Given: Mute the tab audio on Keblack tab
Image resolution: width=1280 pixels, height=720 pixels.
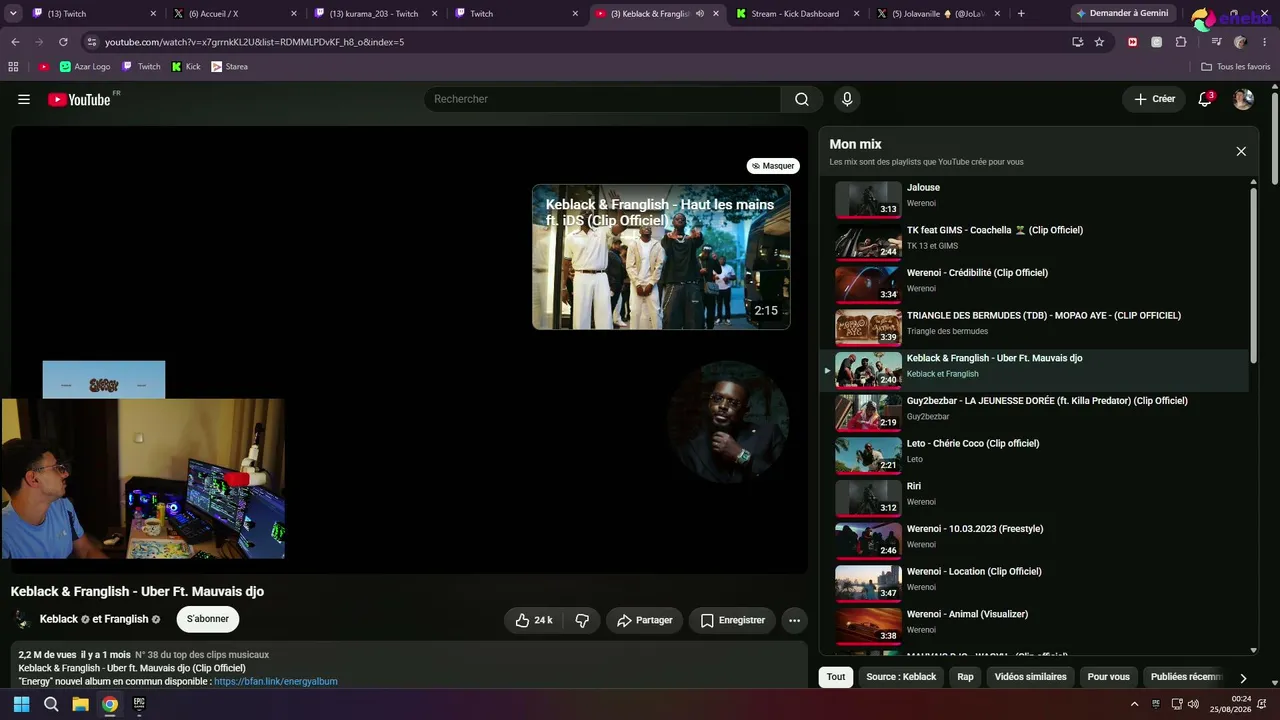Looking at the screenshot, I should coord(700,14).
